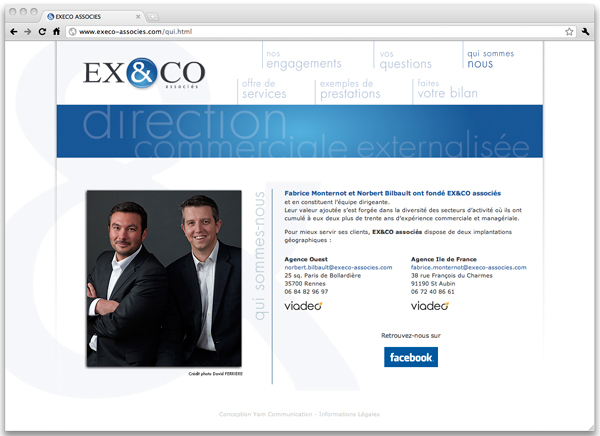Click the 'direction commerciale externalisée' banner
This screenshot has width=600, height=436.
(x=300, y=131)
